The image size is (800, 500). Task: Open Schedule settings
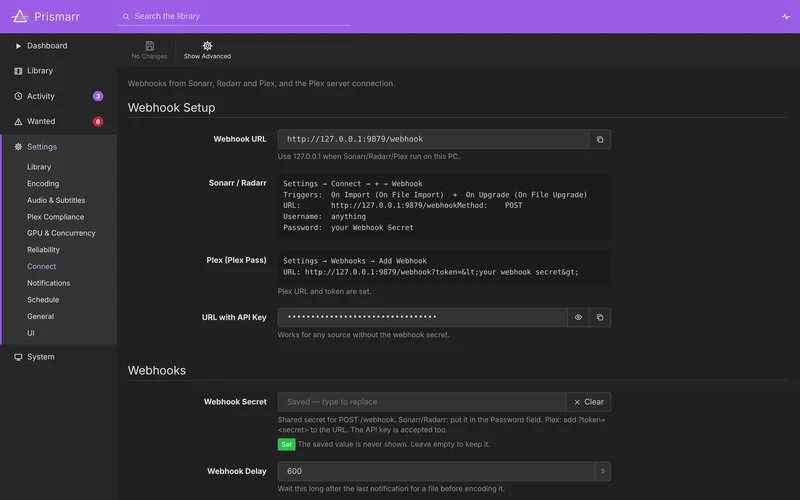click(x=43, y=300)
